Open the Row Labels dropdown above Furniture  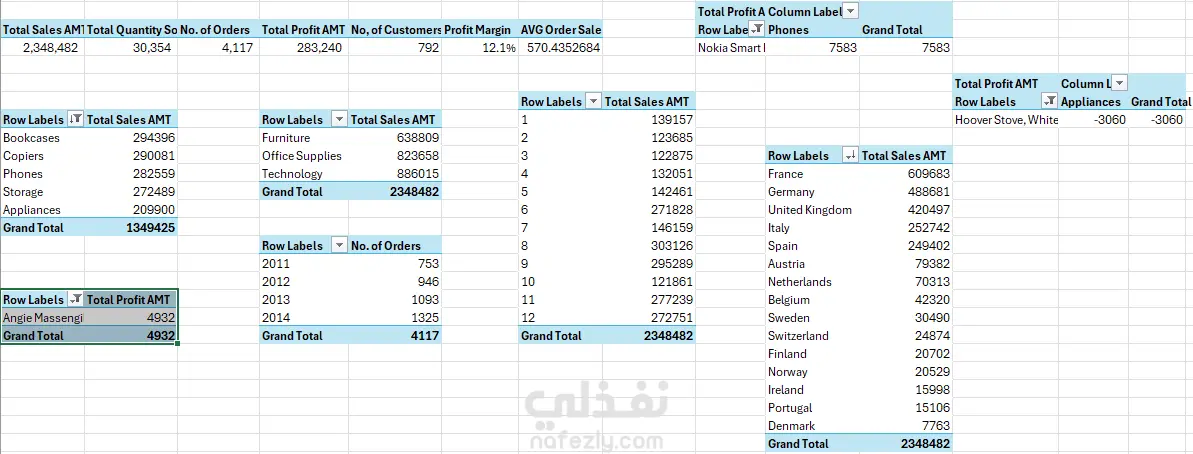(340, 120)
